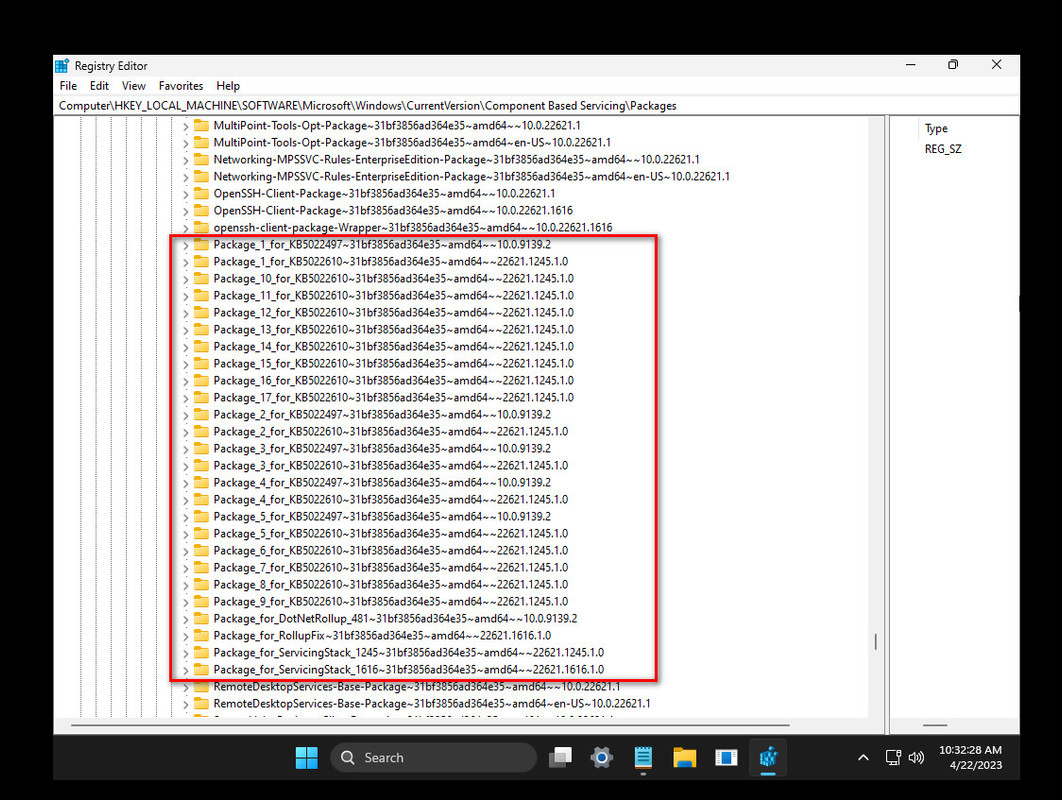Open the File menu
This screenshot has width=1062, height=800.
[x=68, y=86]
